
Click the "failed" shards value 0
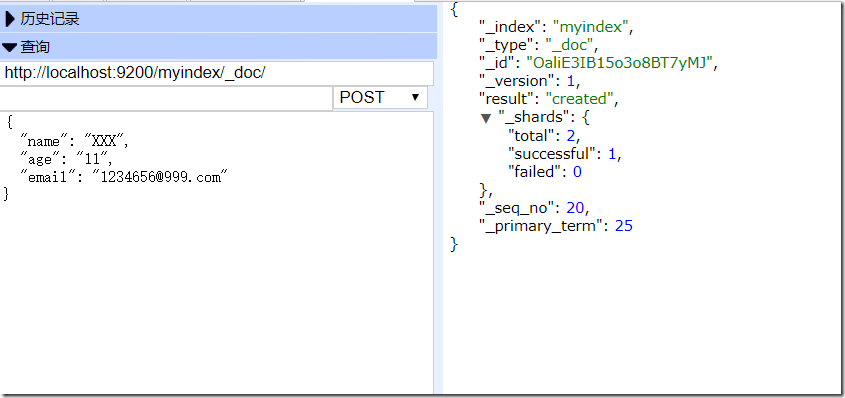click(x=577, y=172)
